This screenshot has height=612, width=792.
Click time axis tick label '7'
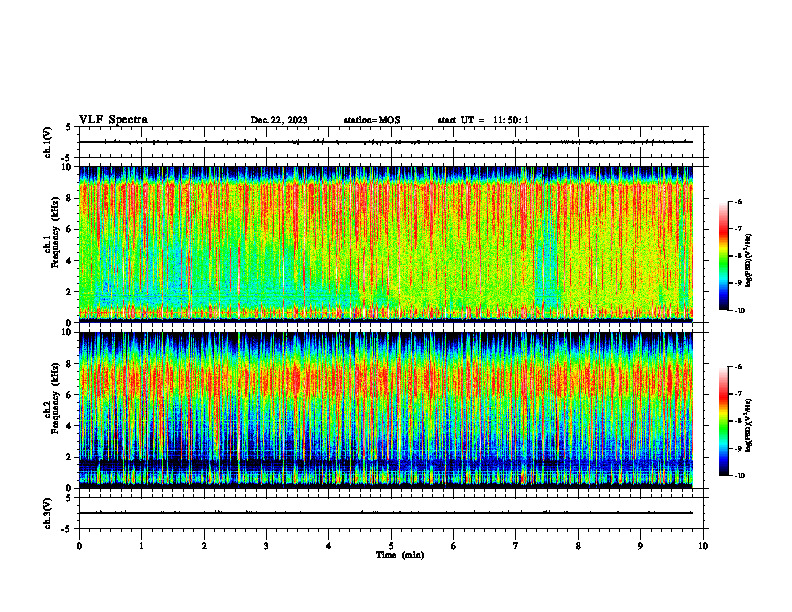(x=516, y=546)
